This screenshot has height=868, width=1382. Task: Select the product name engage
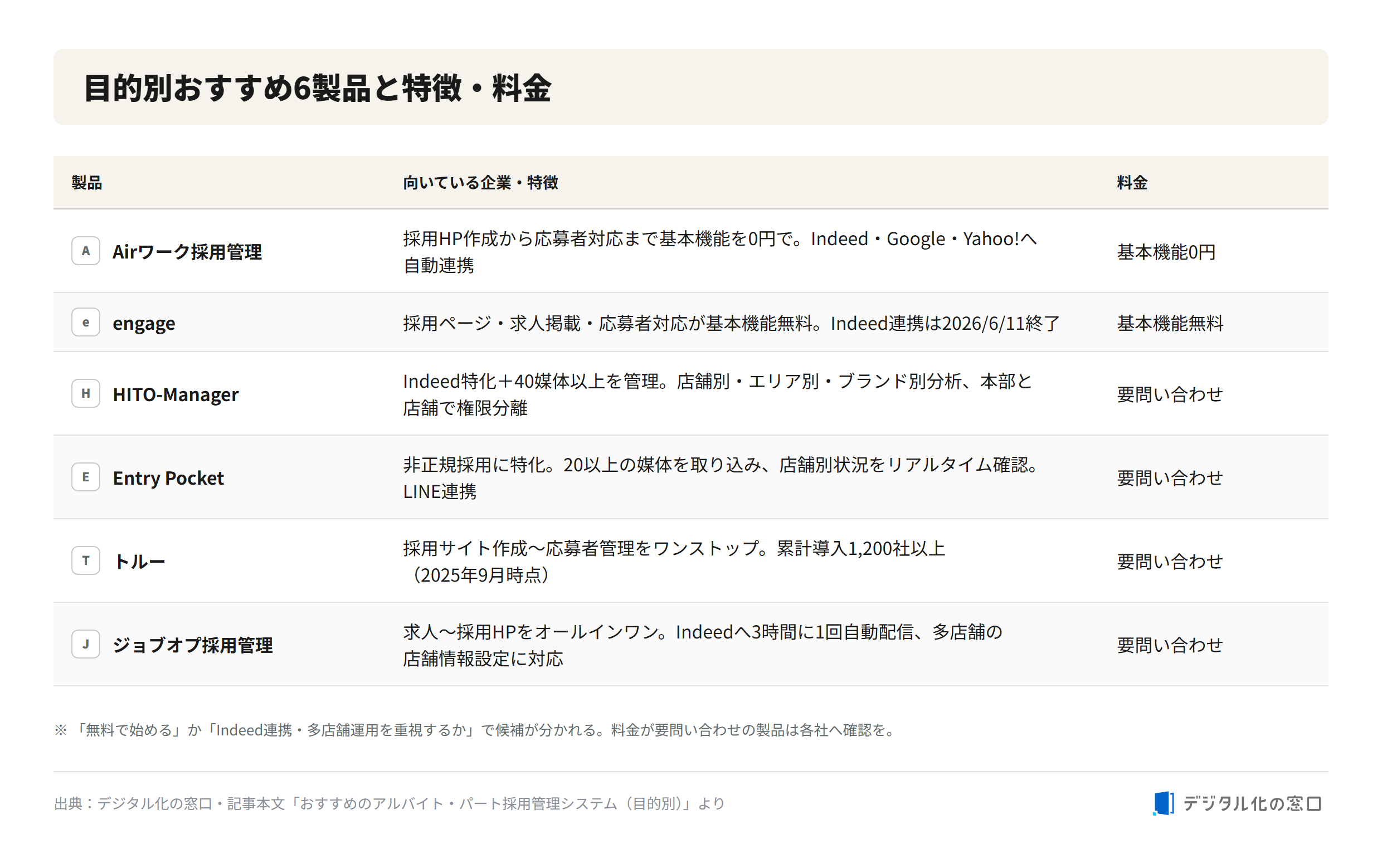click(143, 323)
